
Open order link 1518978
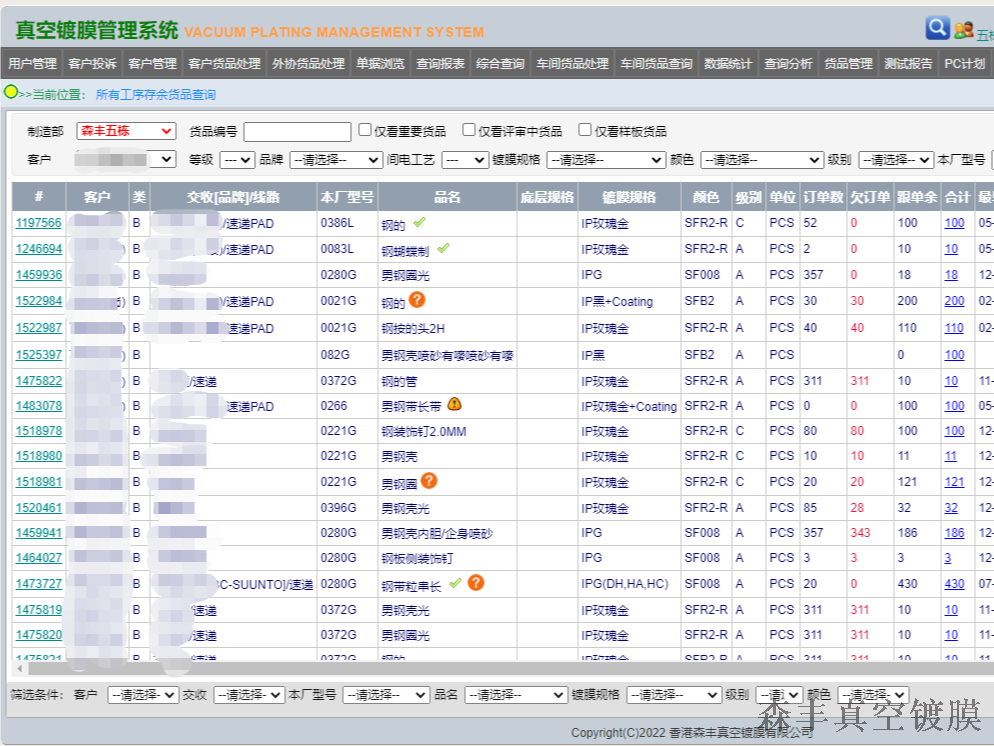[x=39, y=430]
